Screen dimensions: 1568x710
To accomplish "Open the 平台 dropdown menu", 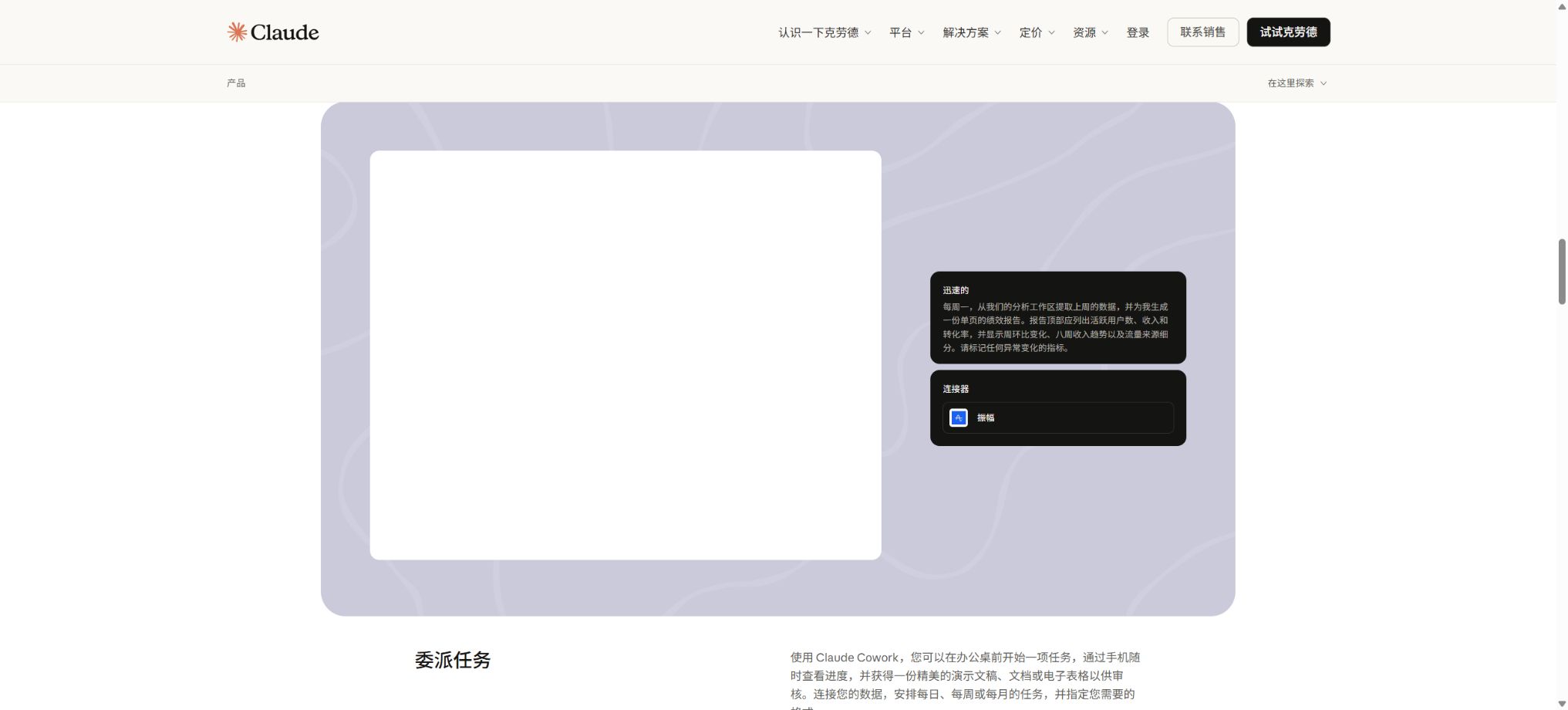I will point(906,32).
